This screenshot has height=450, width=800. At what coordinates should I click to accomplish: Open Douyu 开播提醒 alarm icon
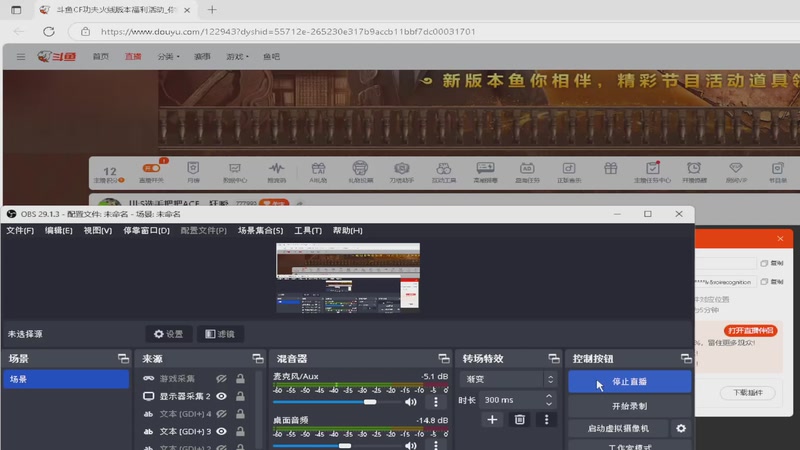694,172
